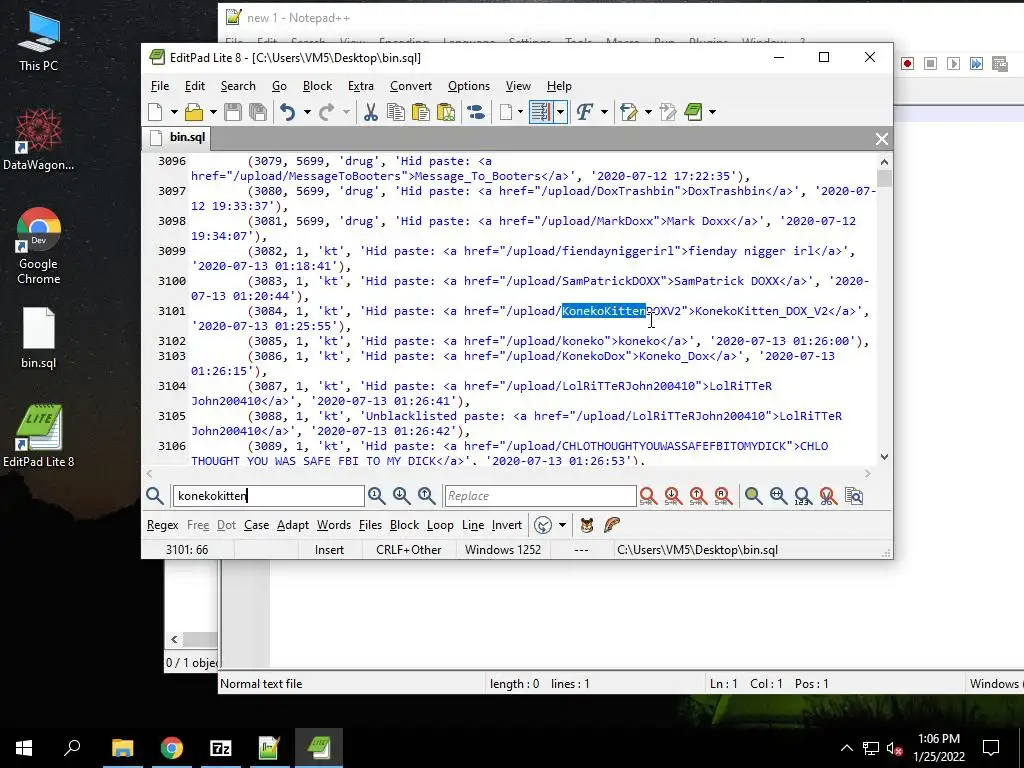Toggle the Line search option
Screen dimensions: 1024x768
tap(473, 525)
